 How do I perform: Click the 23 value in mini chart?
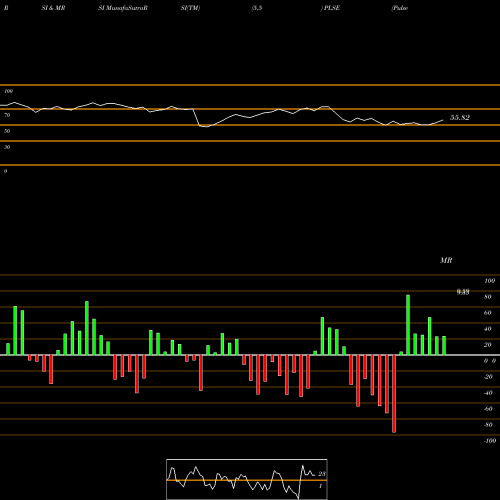pos(322,474)
